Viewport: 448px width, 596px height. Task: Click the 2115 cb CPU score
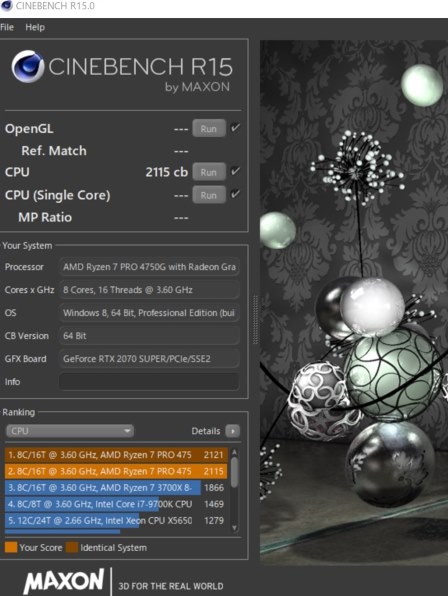(x=167, y=172)
